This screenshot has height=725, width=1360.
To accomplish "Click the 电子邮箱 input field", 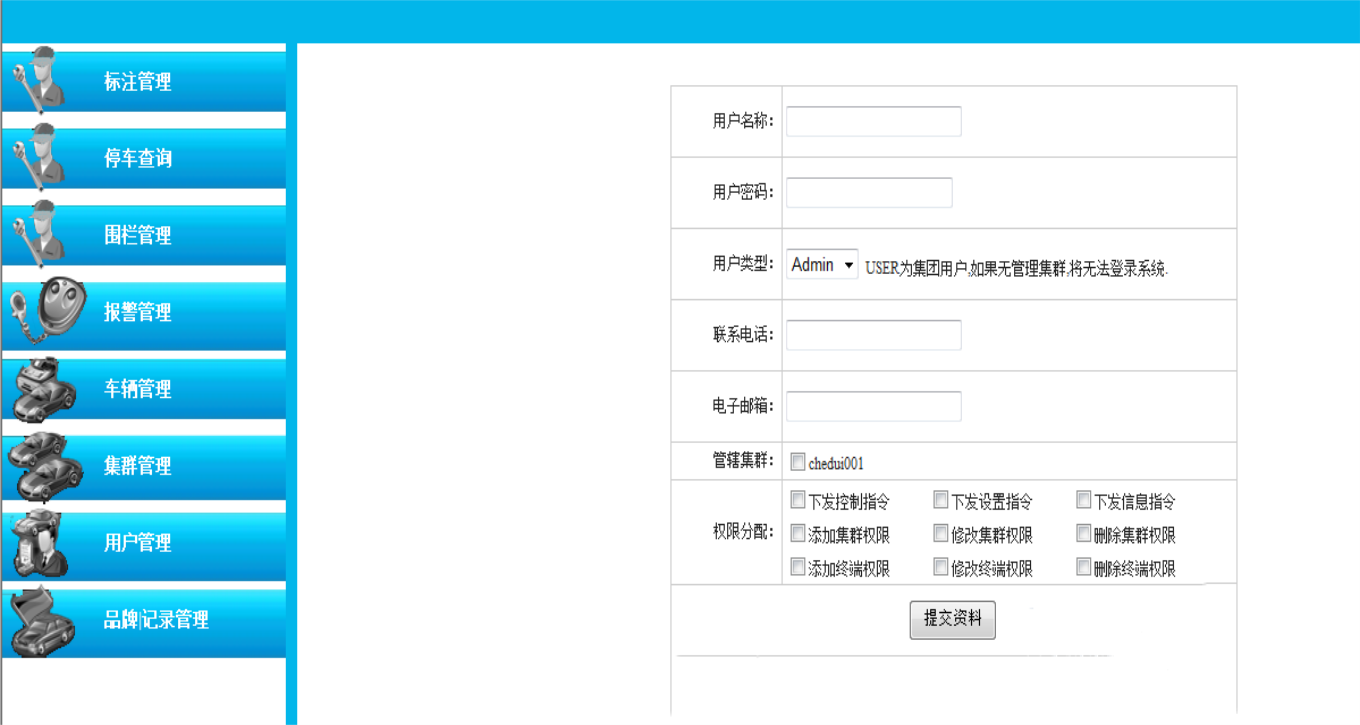I will point(873,406).
